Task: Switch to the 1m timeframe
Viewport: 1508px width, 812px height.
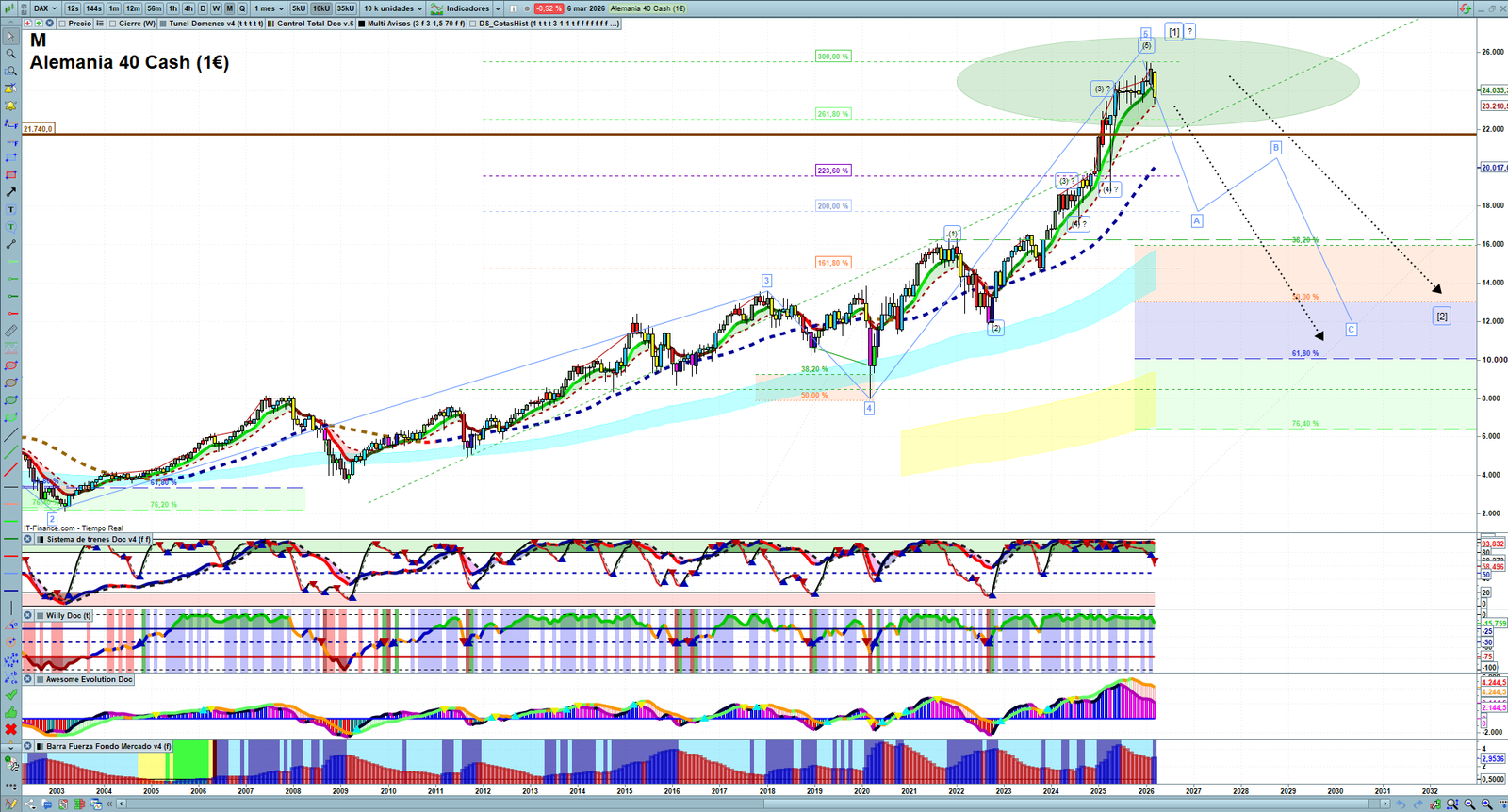Action: click(x=114, y=8)
